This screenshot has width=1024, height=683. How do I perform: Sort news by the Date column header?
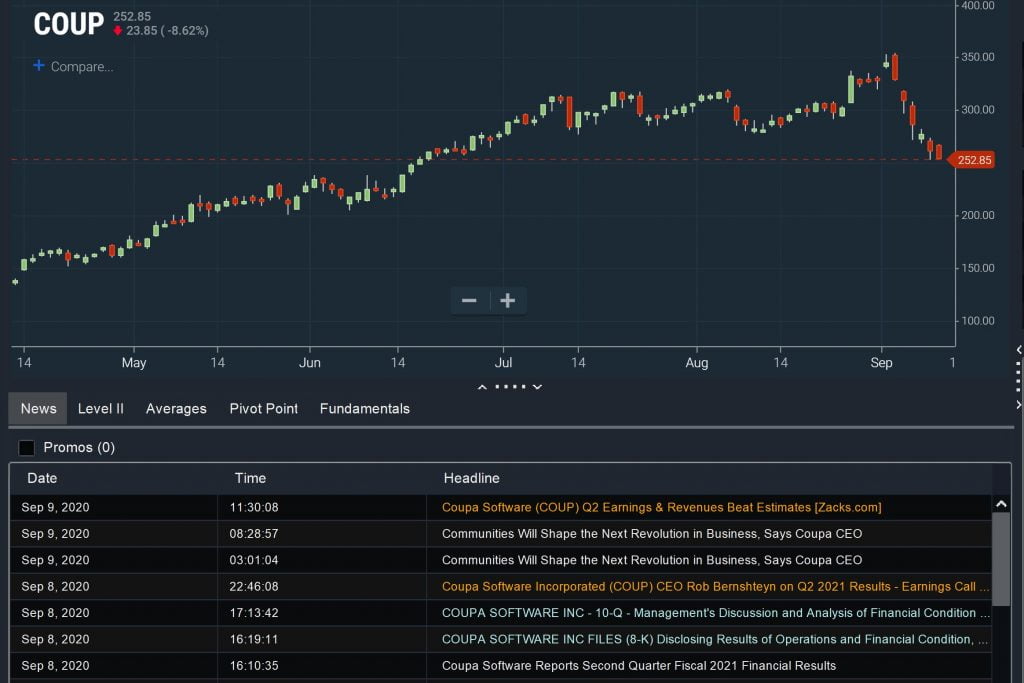(x=42, y=478)
